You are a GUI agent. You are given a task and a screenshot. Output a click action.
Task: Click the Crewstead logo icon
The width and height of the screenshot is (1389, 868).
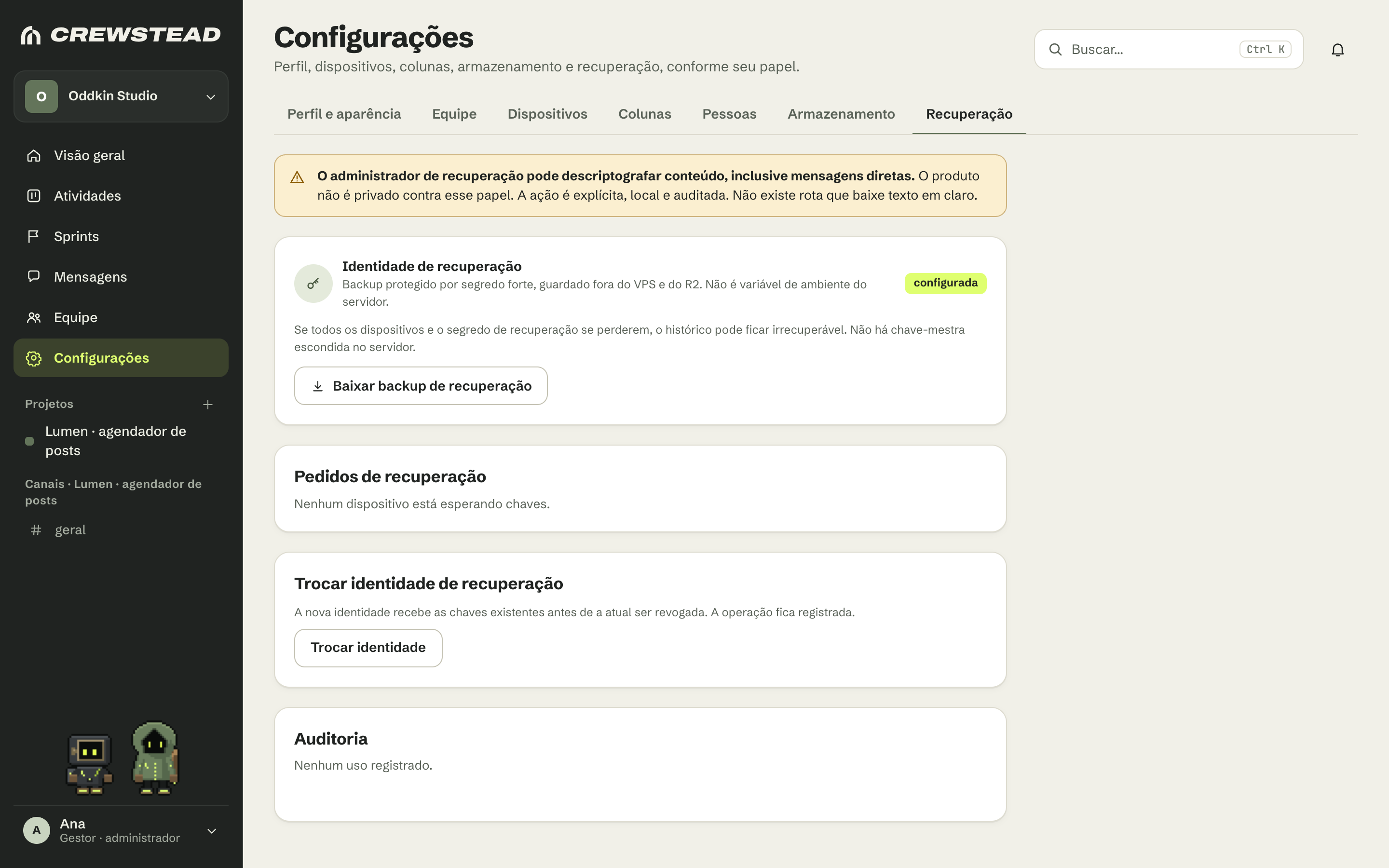(31, 35)
